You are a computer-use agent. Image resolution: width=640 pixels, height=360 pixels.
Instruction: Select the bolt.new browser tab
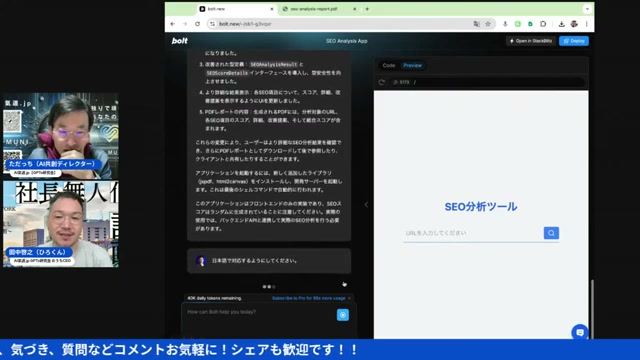pos(236,9)
